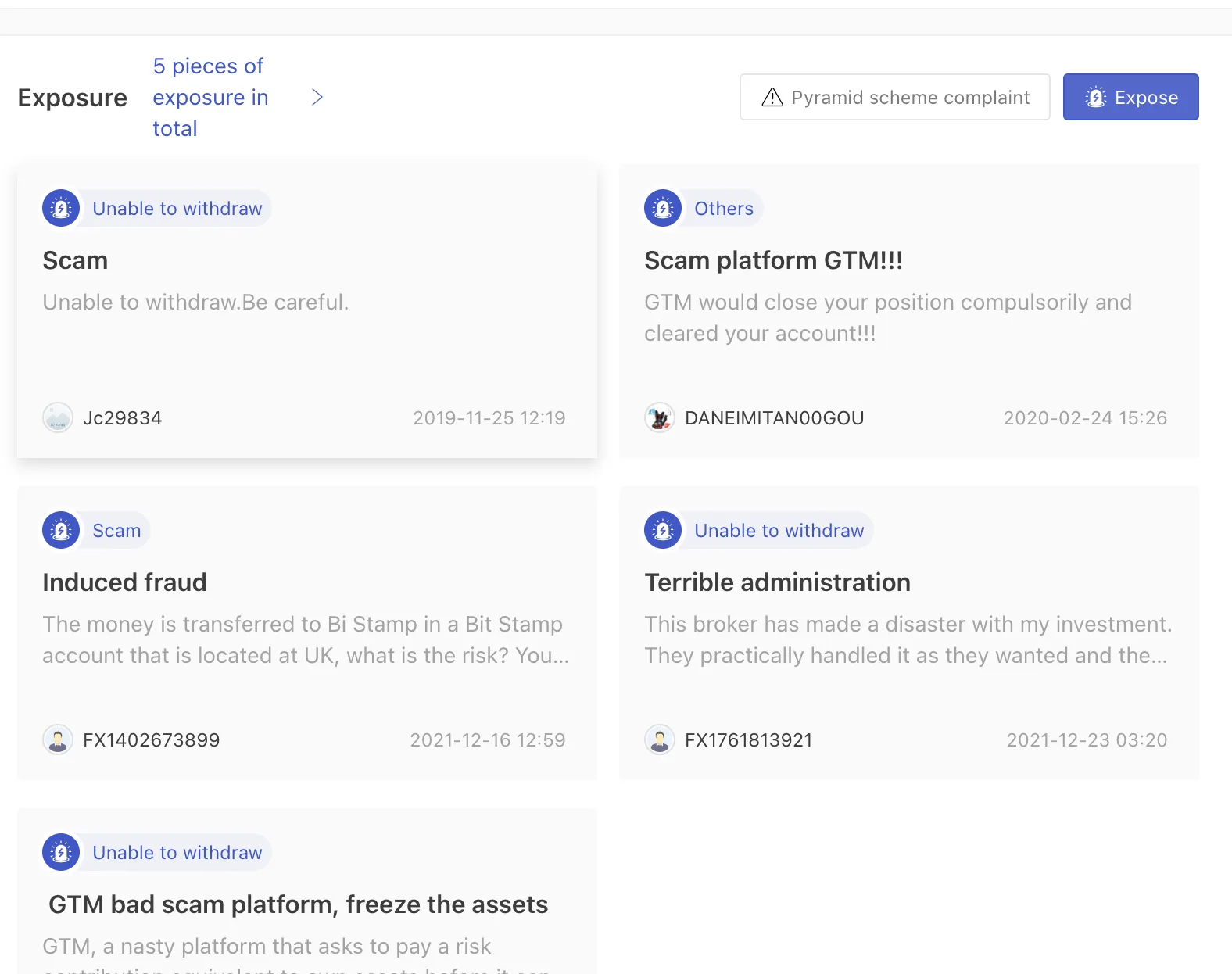Open the 'Terrible administration' exposure post
The height and width of the screenshot is (974, 1232).
click(x=778, y=582)
